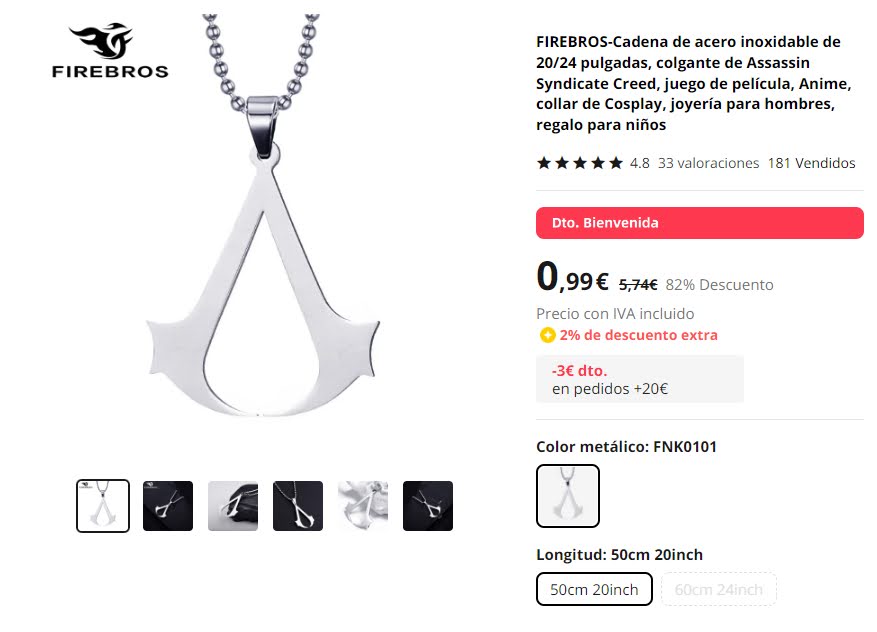Click the FIREBROS product title text
The height and width of the screenshot is (632, 877).
tap(694, 83)
